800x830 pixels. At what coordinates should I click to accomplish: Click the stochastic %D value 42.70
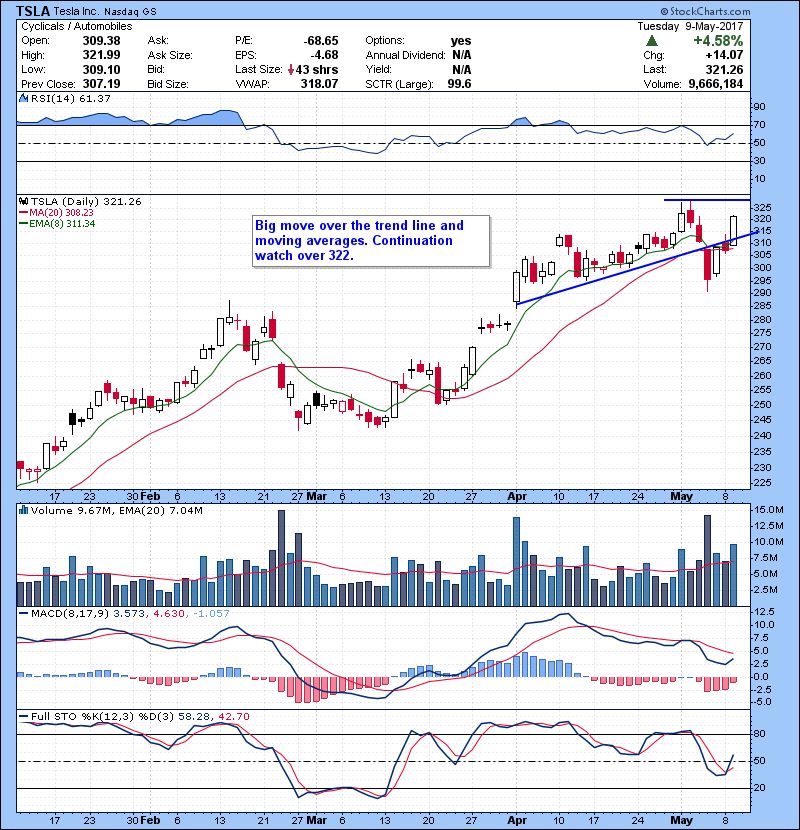click(233, 716)
